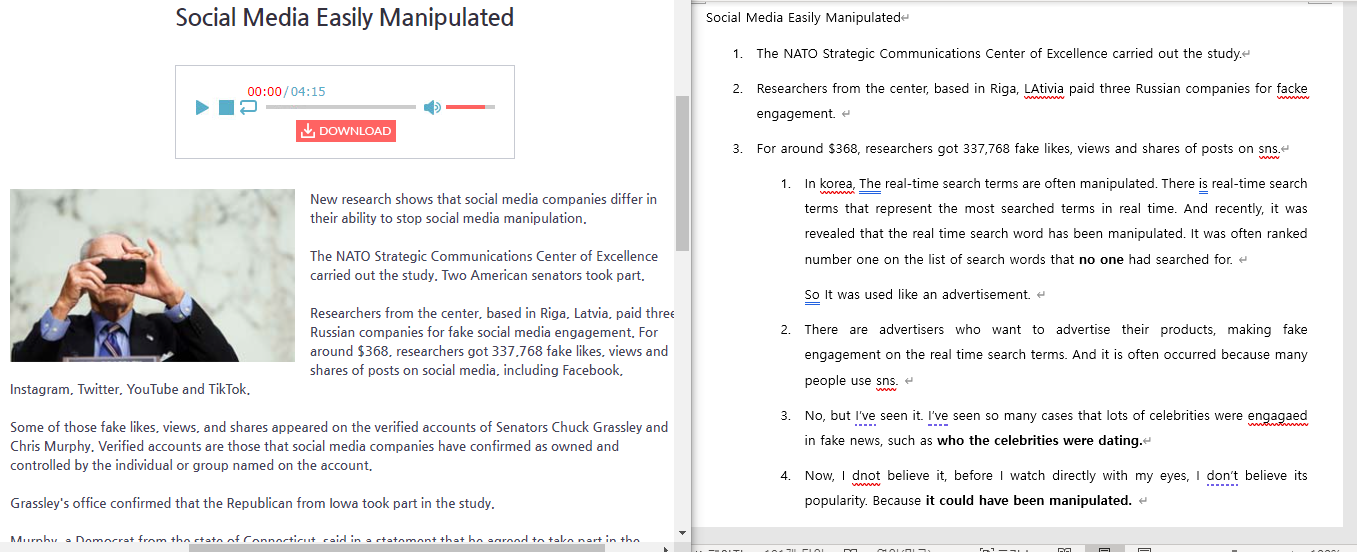
Task: Mute audio with the speaker icon
Action: pos(432,107)
